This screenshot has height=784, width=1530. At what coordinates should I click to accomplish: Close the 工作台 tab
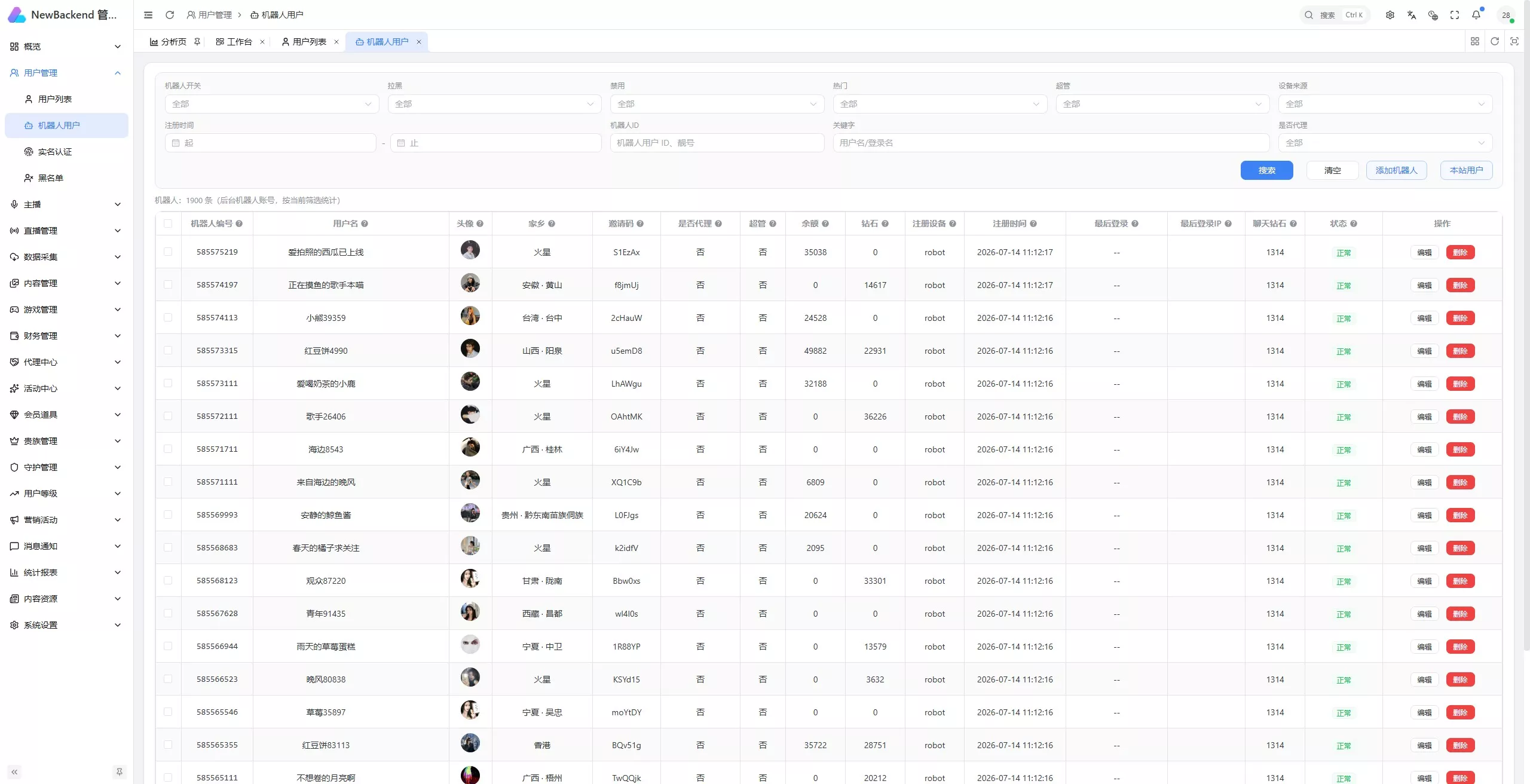(x=262, y=42)
